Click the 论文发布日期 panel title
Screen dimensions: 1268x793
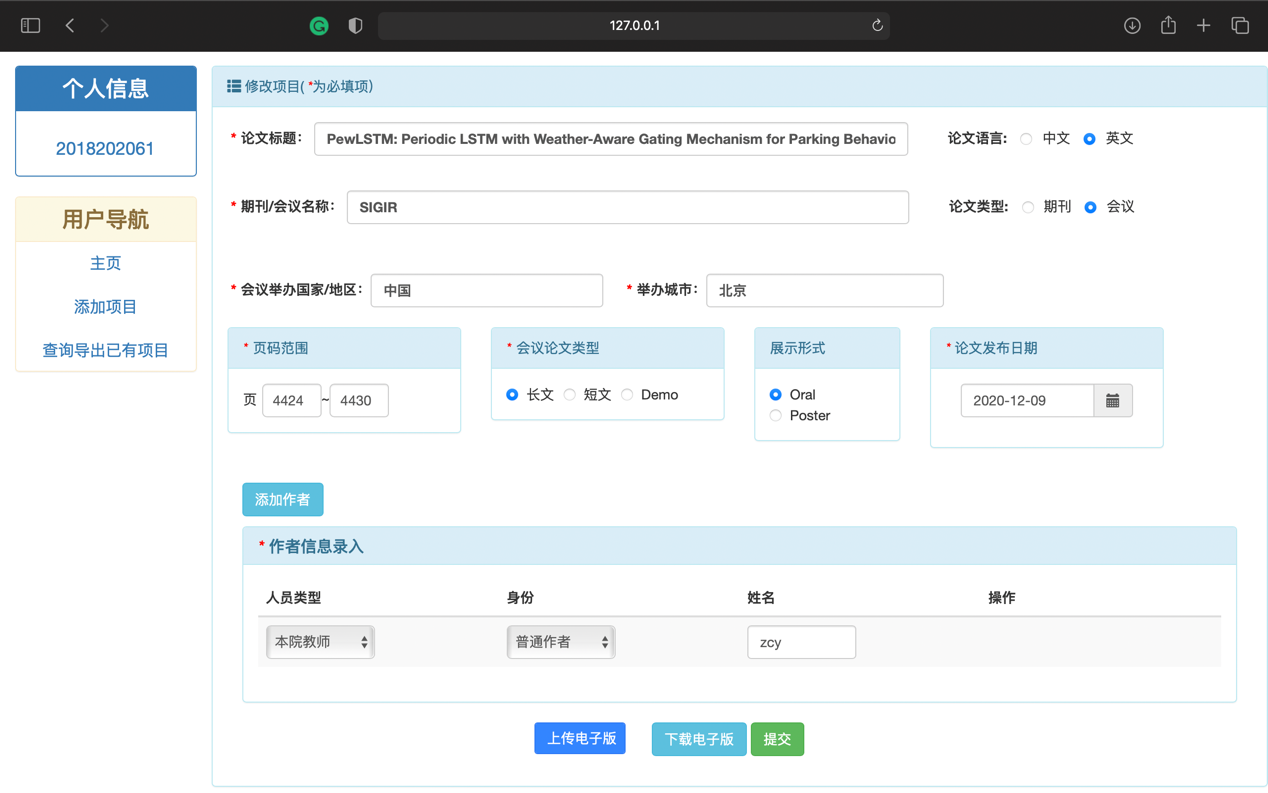[996, 348]
